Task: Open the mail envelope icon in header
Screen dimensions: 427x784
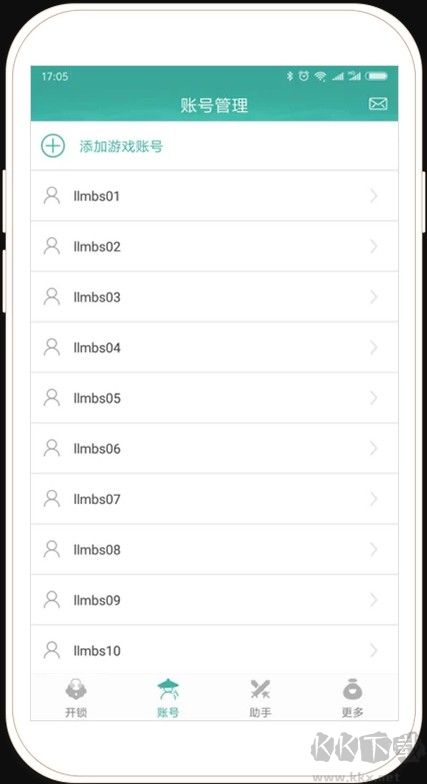Action: click(x=378, y=104)
